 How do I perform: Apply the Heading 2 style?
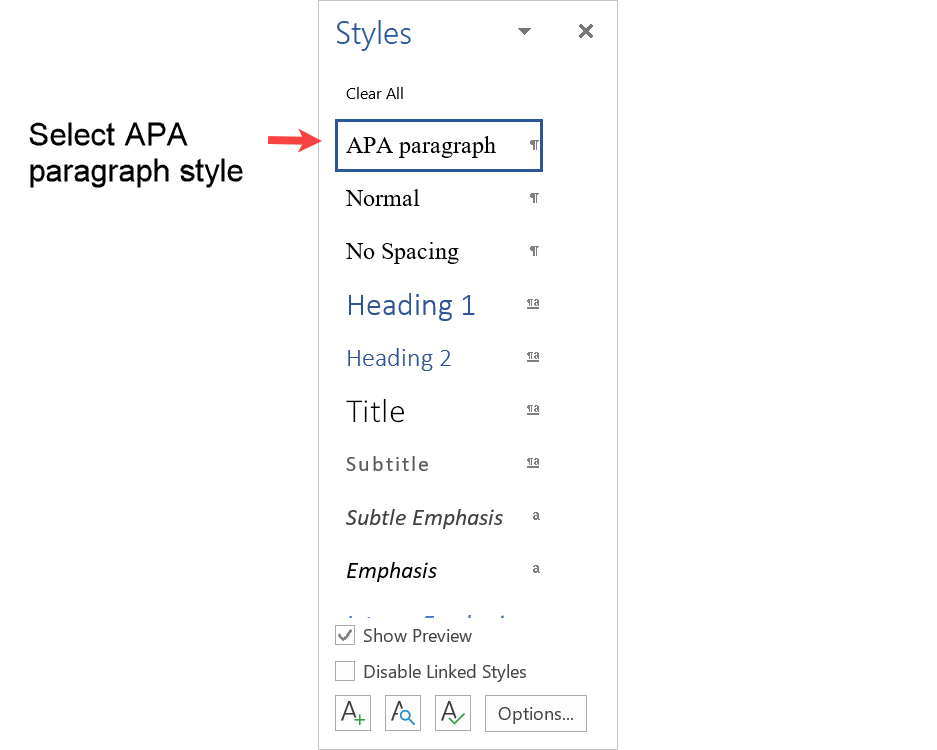(x=439, y=358)
